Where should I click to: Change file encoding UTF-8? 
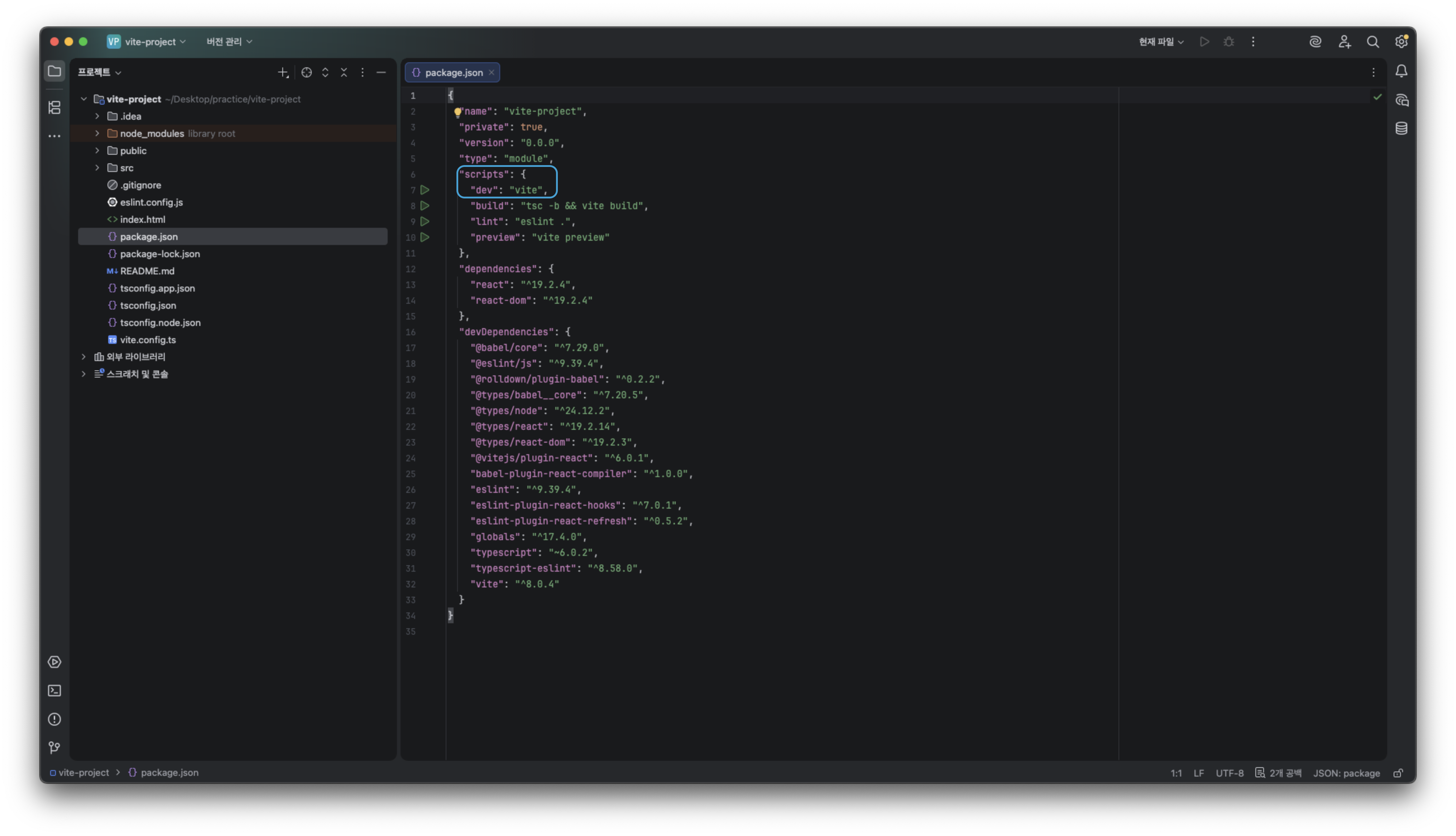(x=1229, y=773)
